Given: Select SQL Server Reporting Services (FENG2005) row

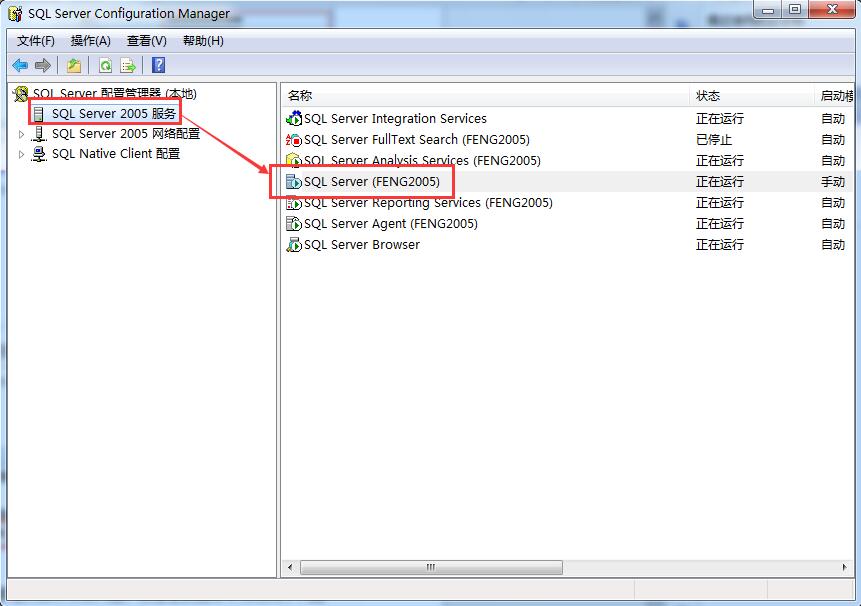Looking at the screenshot, I should tap(568, 203).
